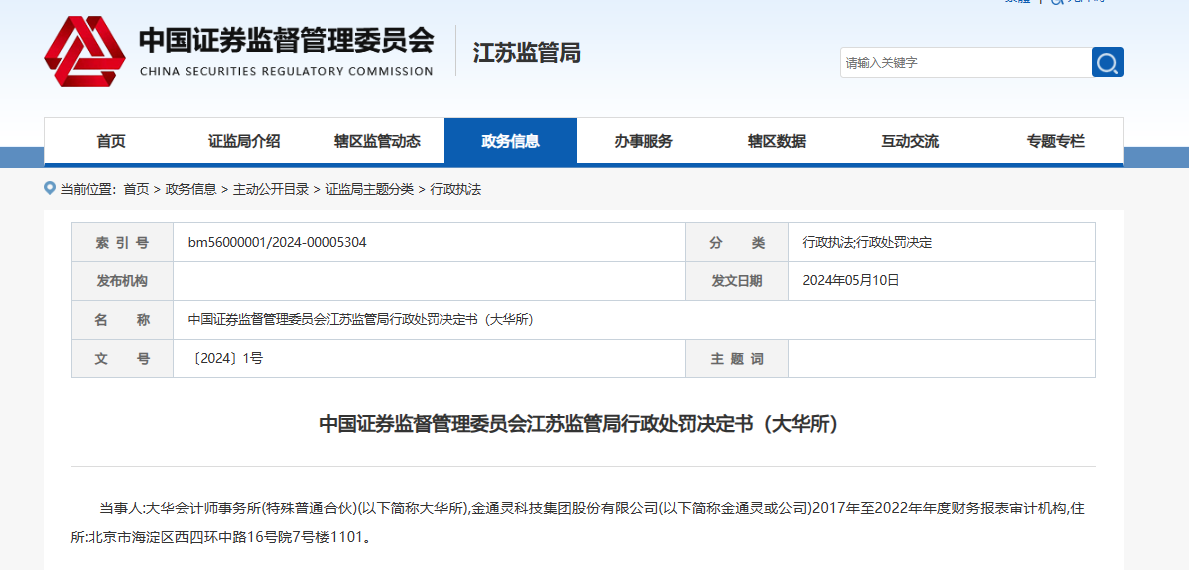Go to 政务信息 in the breadcrumb
The image size is (1189, 570).
click(x=190, y=189)
